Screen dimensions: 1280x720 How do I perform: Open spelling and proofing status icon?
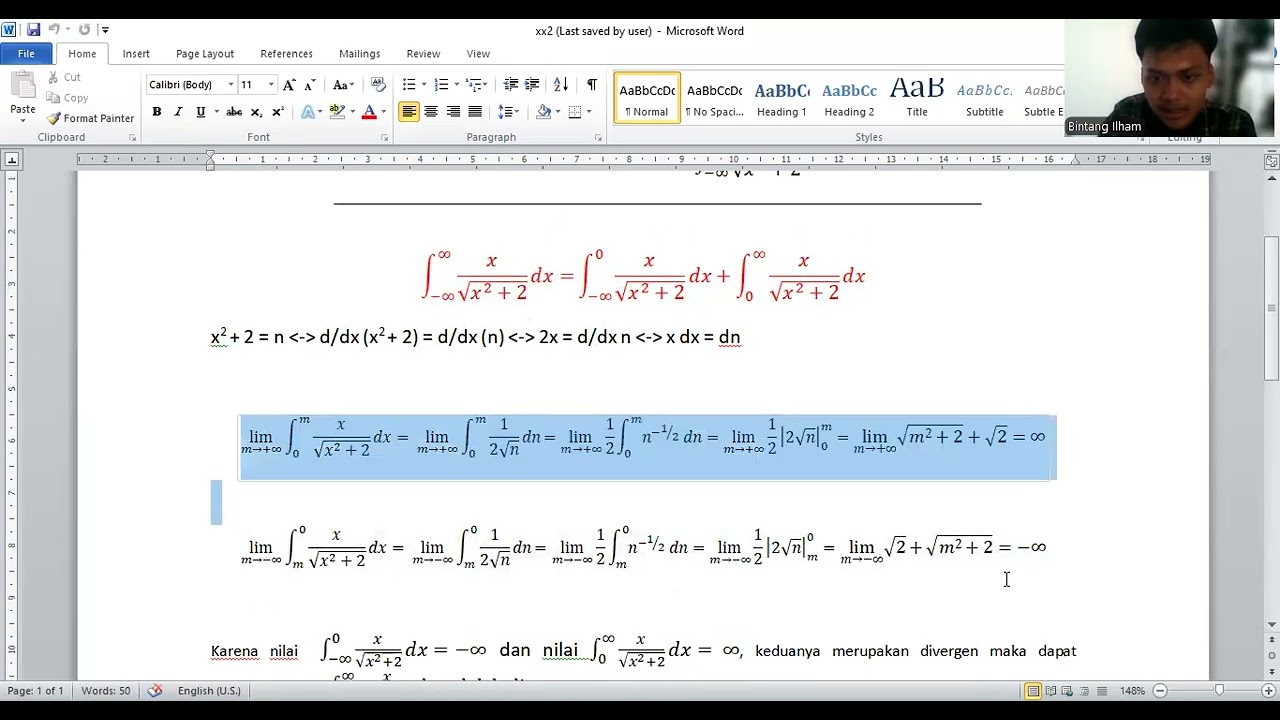tap(155, 690)
